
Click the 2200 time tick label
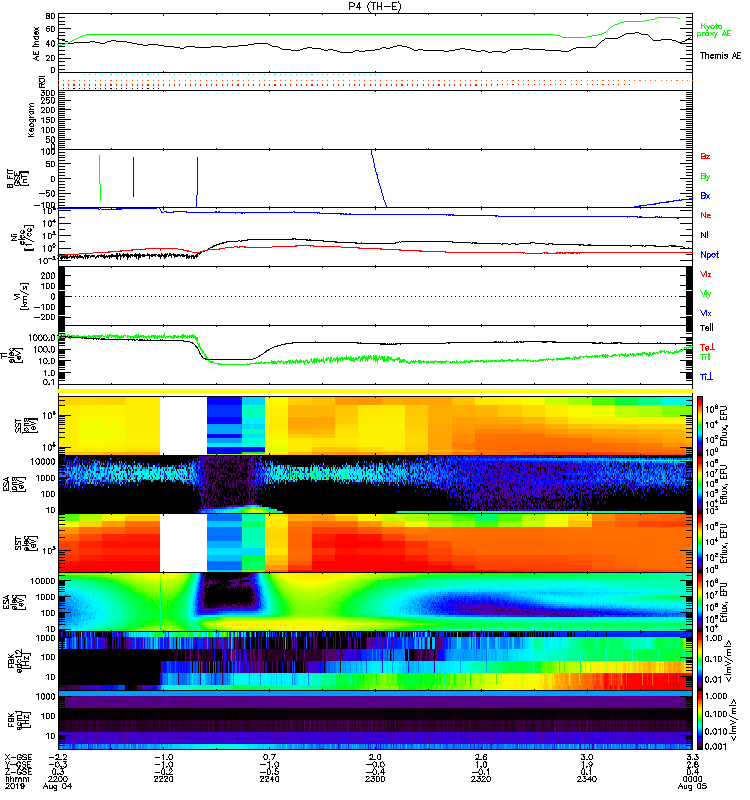pos(57,779)
